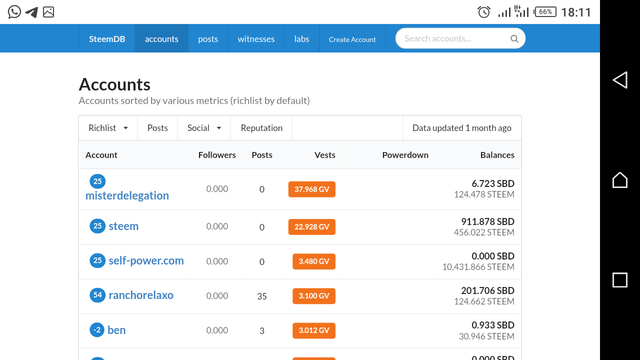This screenshot has width=640, height=360.
Task: Sort accounts by Reputation tab
Action: (261, 128)
